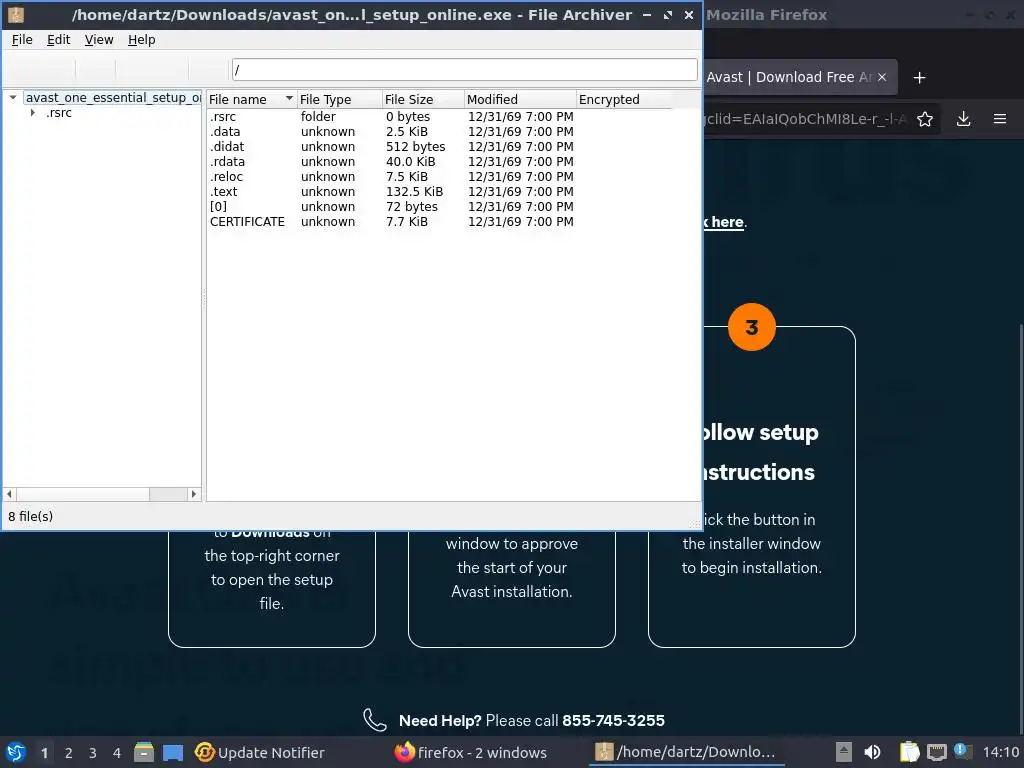Open a new Firefox tab

pos(920,78)
